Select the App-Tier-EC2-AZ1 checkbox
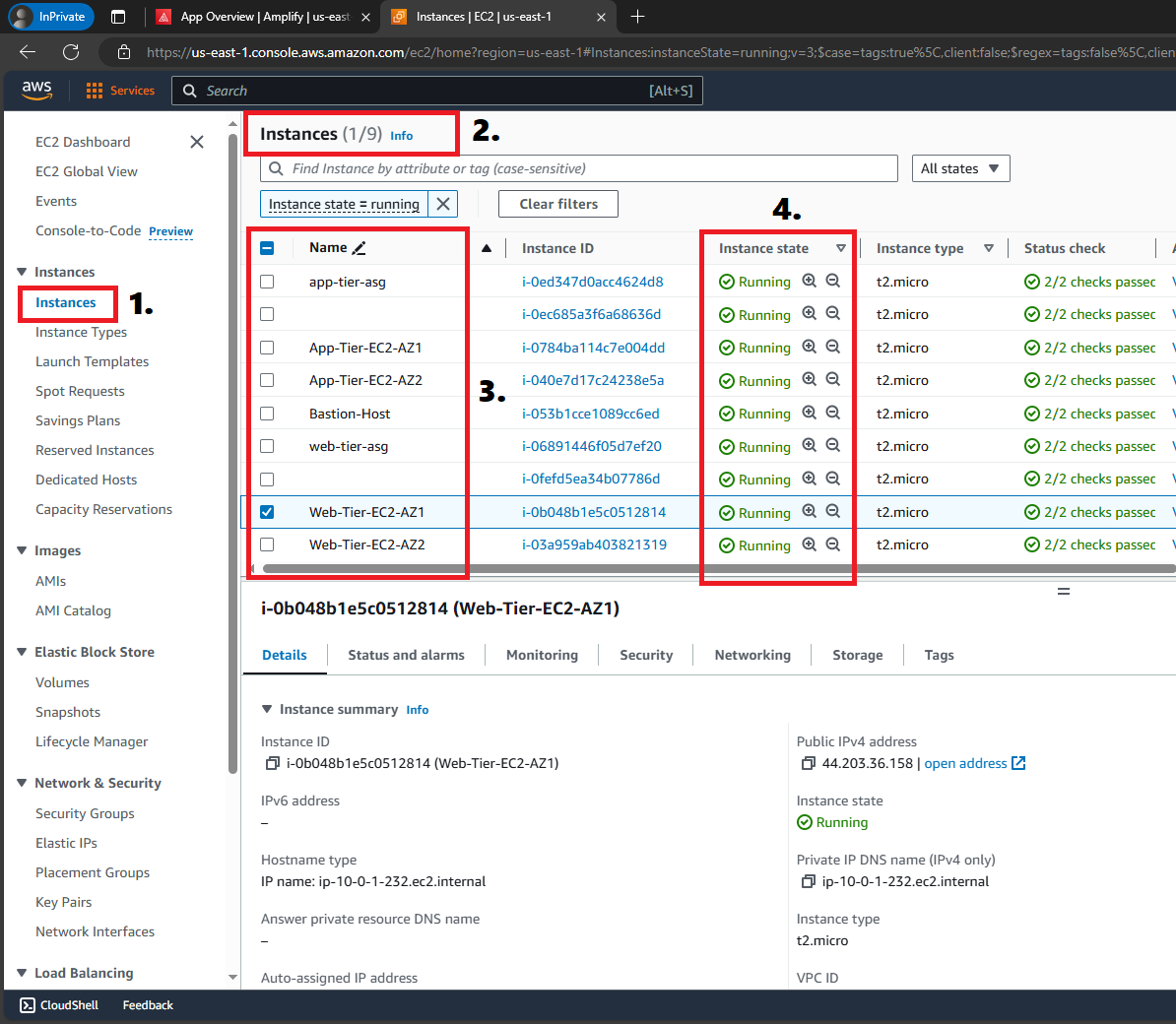 267,348
